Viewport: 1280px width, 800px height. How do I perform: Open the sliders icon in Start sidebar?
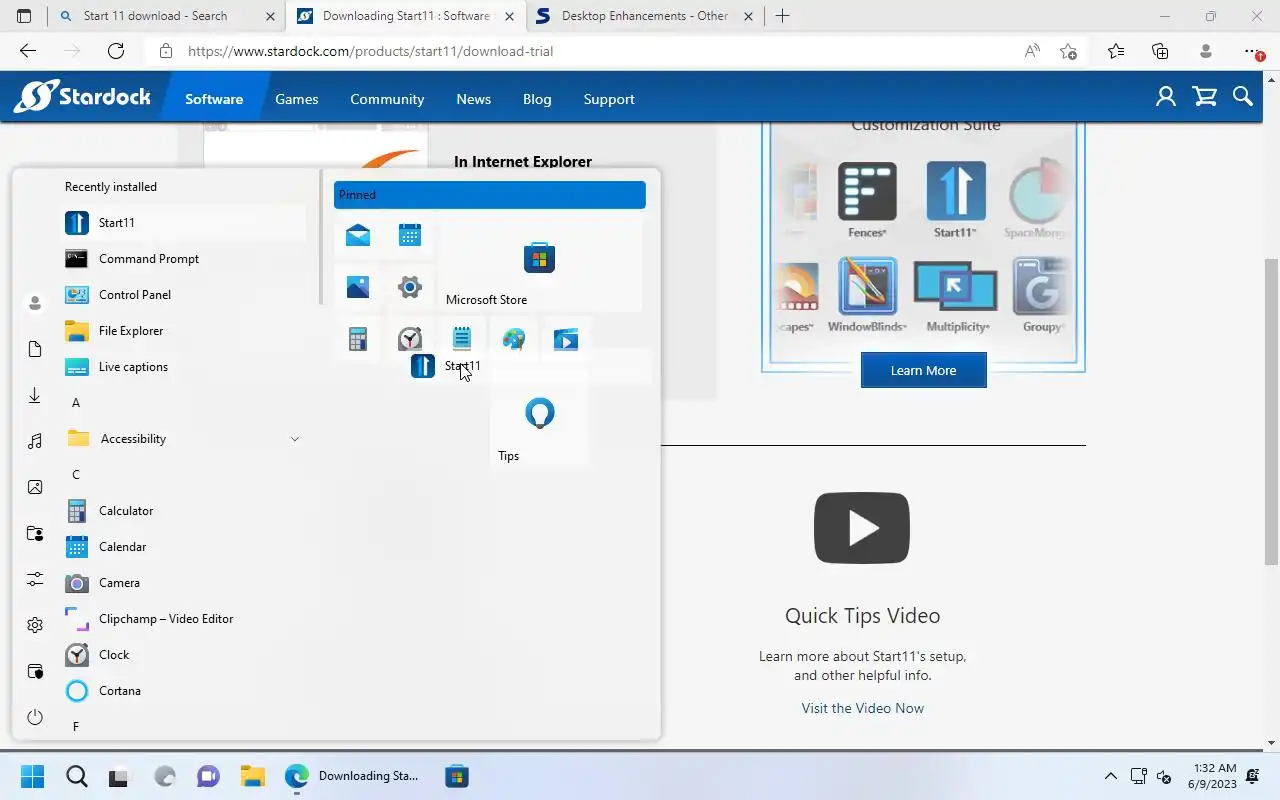(35, 579)
